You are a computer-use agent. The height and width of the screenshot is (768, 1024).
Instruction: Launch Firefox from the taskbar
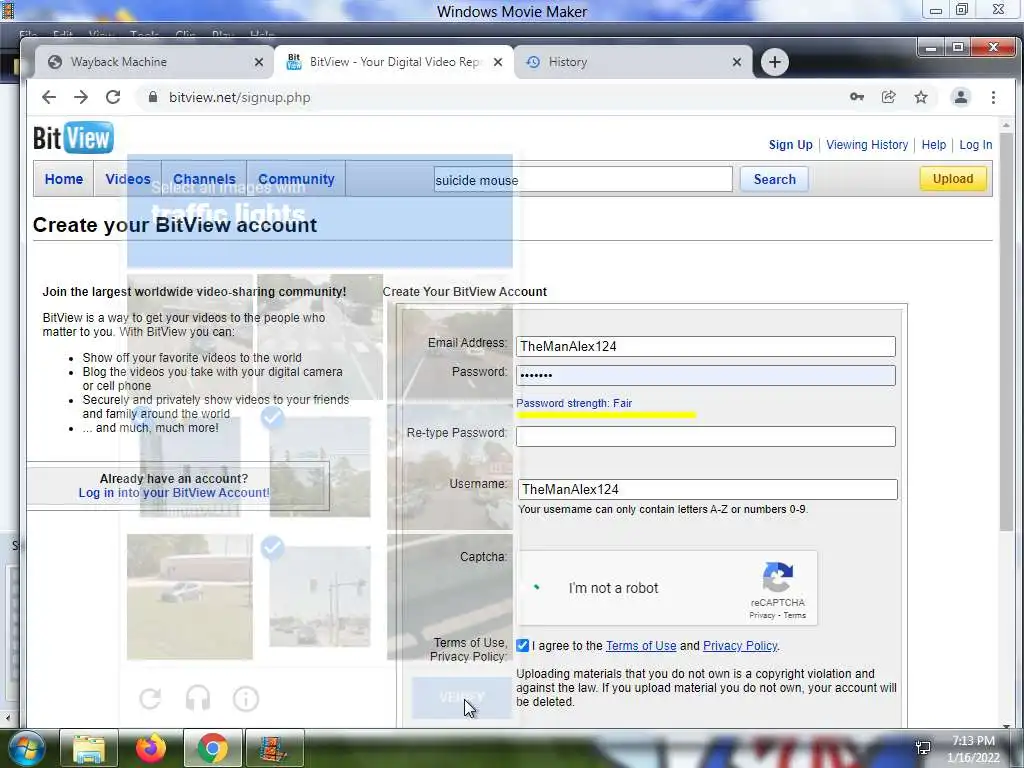coord(151,748)
